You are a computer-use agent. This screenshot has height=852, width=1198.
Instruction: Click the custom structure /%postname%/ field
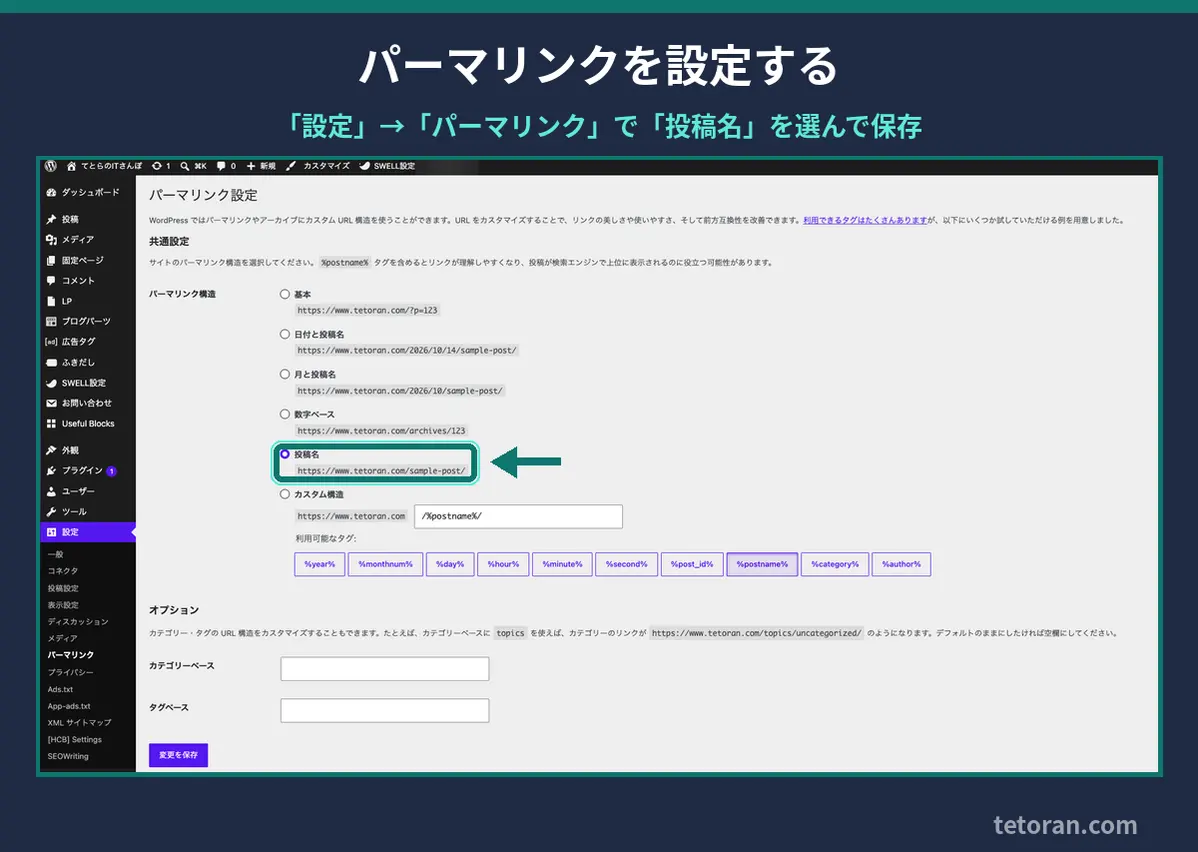click(518, 517)
